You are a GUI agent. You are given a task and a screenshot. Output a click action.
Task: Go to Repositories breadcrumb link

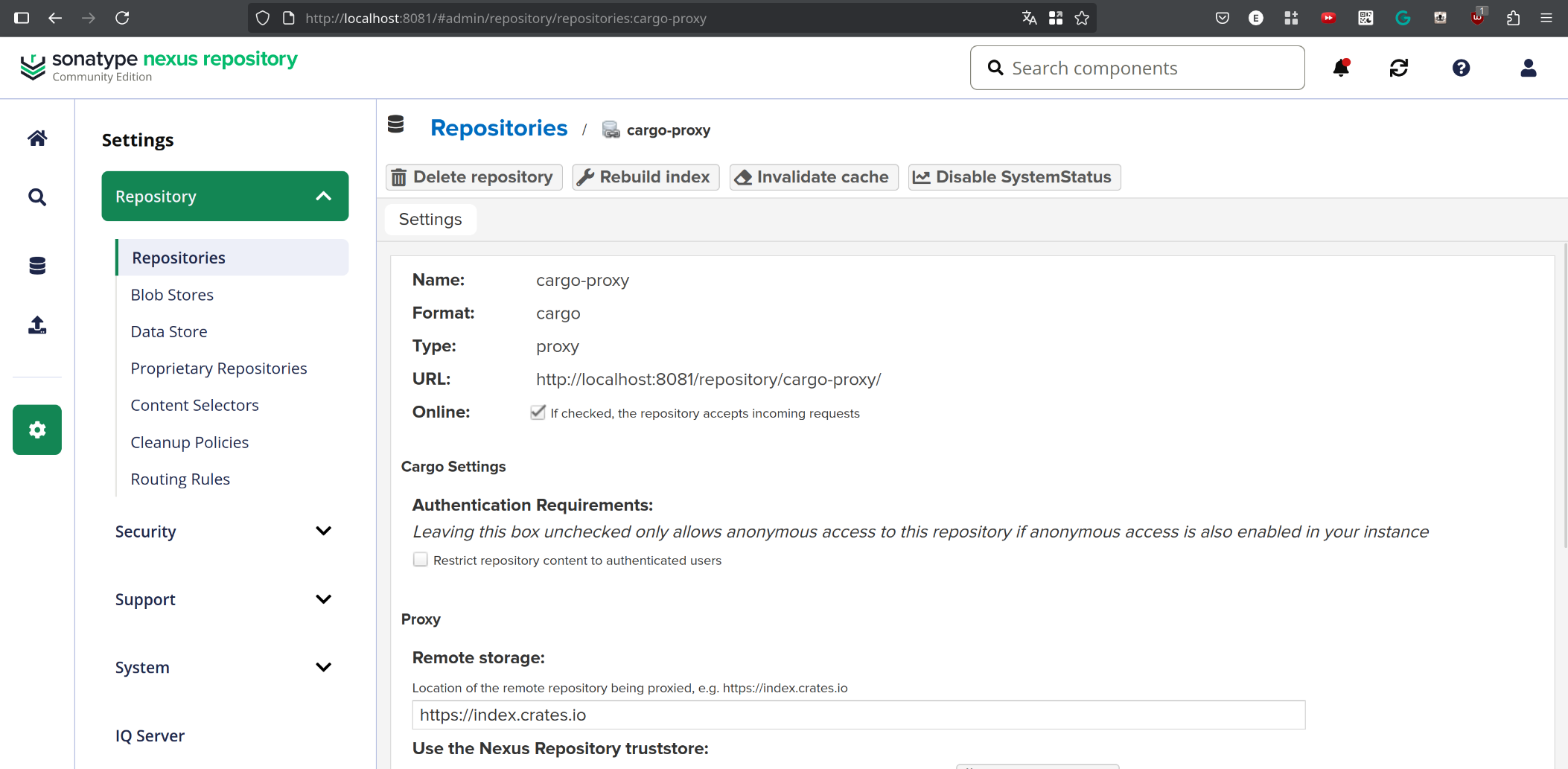pos(499,128)
